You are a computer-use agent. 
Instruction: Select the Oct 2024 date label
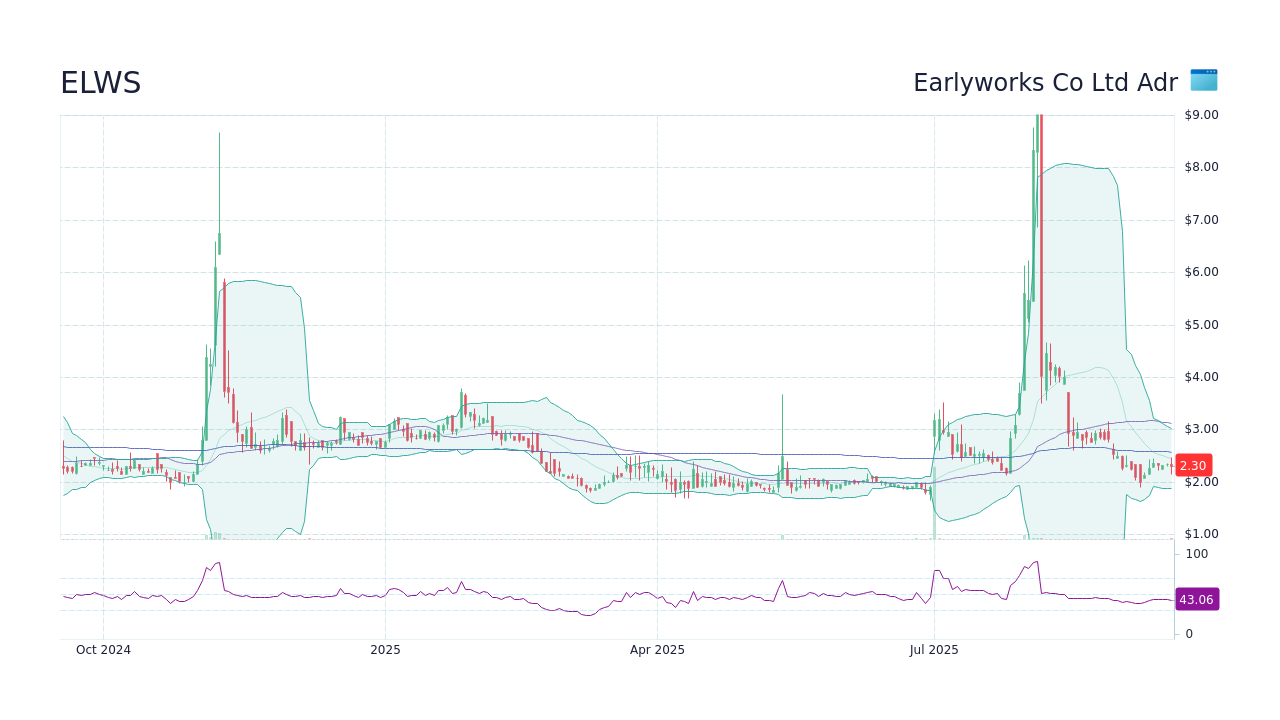click(102, 649)
